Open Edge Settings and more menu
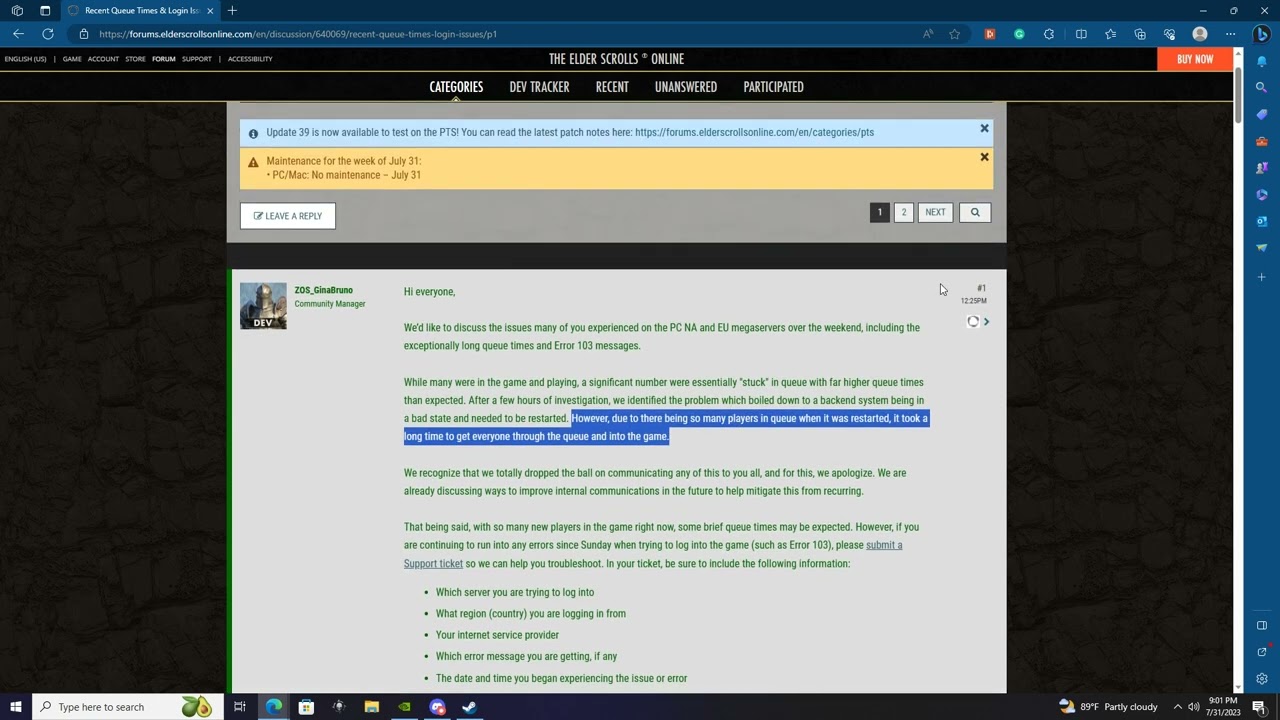 click(x=1230, y=34)
